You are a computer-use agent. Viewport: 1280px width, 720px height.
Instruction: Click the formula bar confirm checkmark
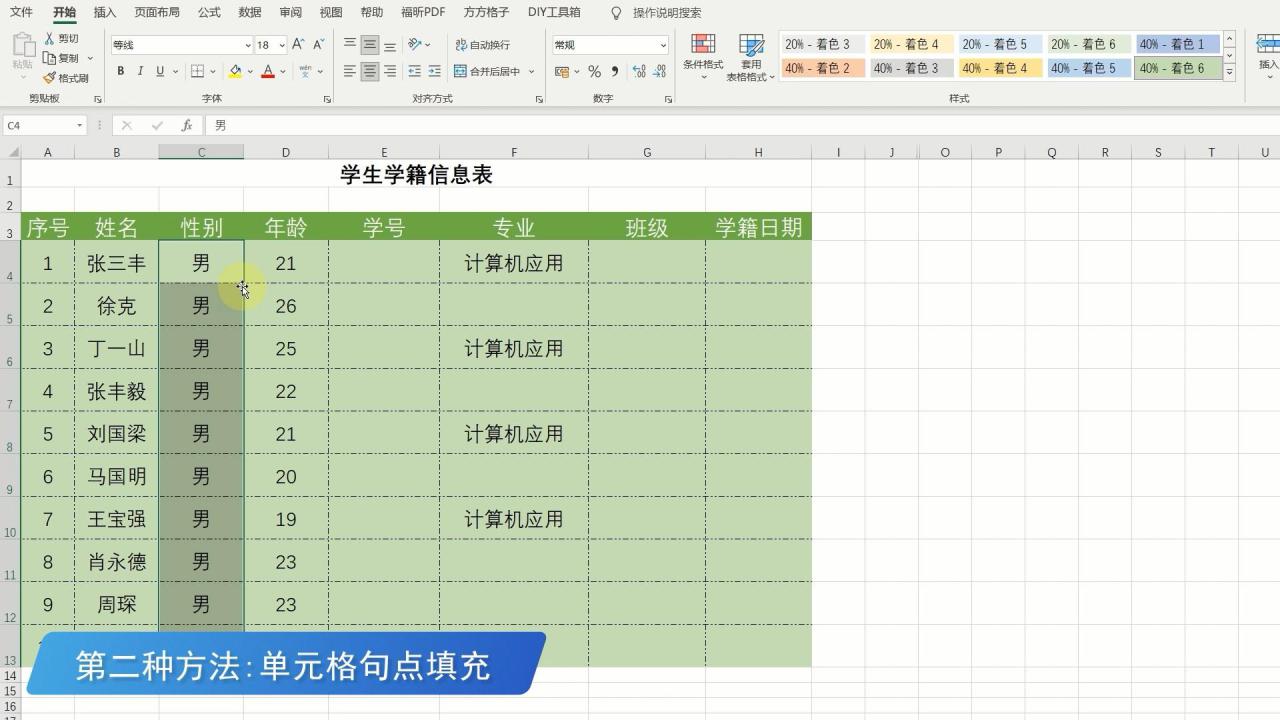click(157, 125)
